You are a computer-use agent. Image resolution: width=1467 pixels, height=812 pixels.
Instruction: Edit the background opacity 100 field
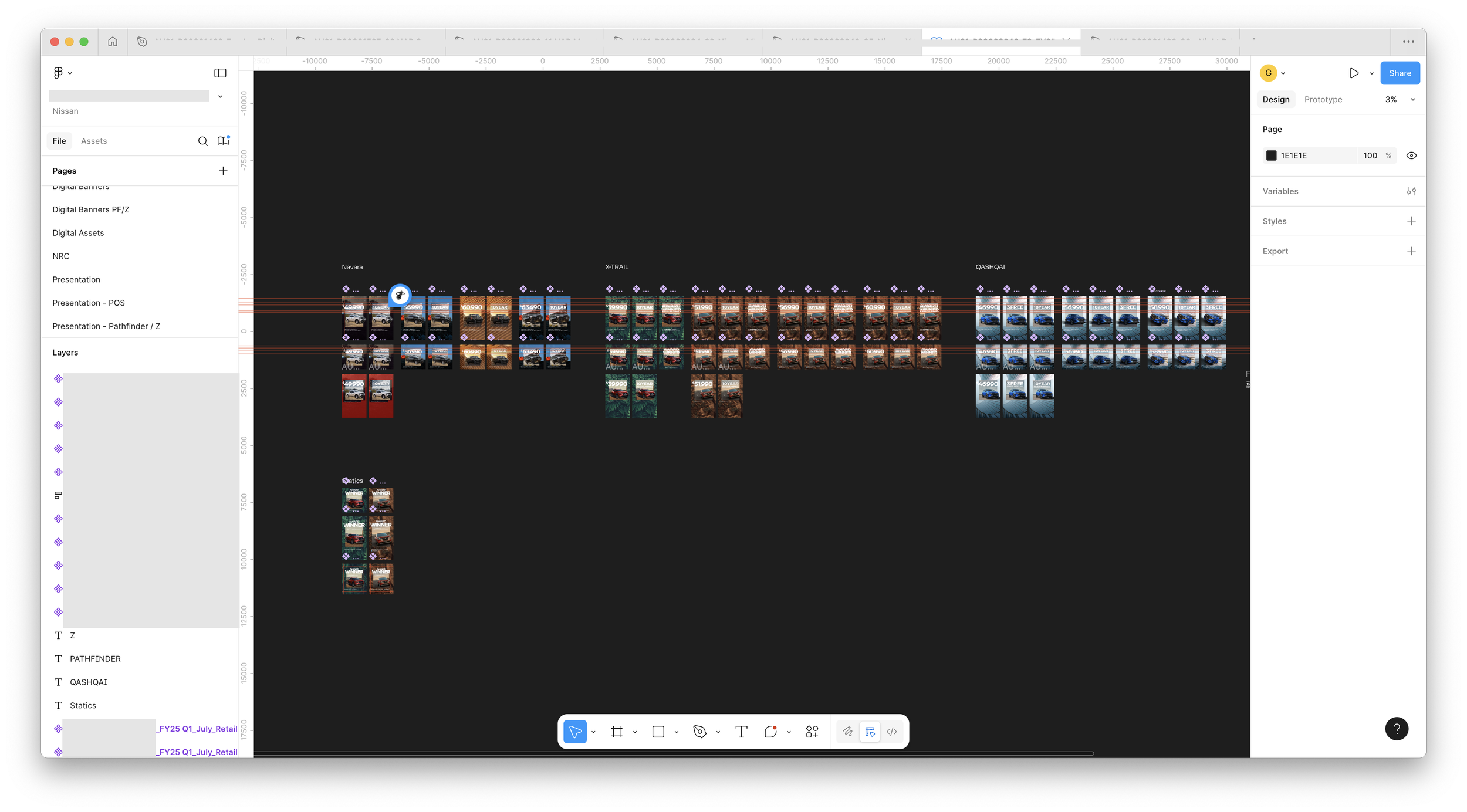(1370, 155)
